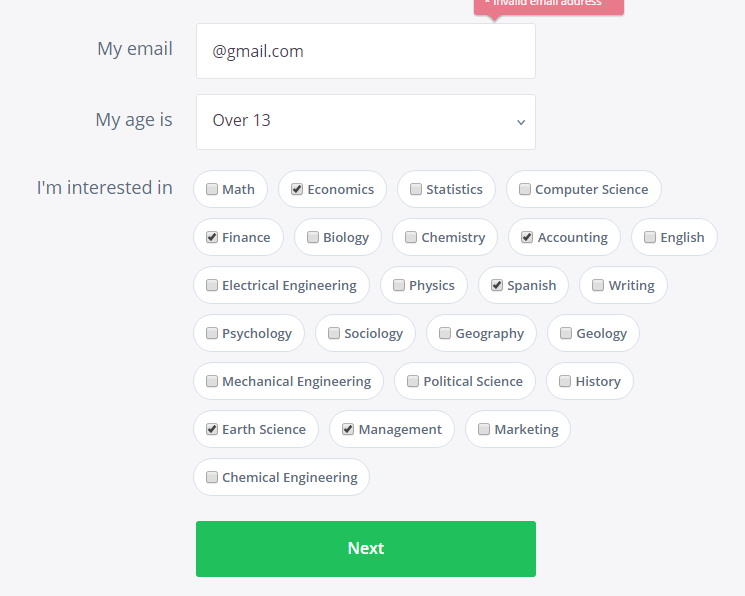
Task: Click the My email input field
Action: [365, 51]
